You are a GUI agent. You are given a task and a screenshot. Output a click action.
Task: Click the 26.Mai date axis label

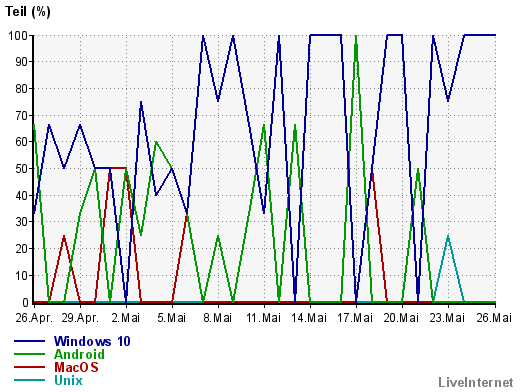pos(494,318)
